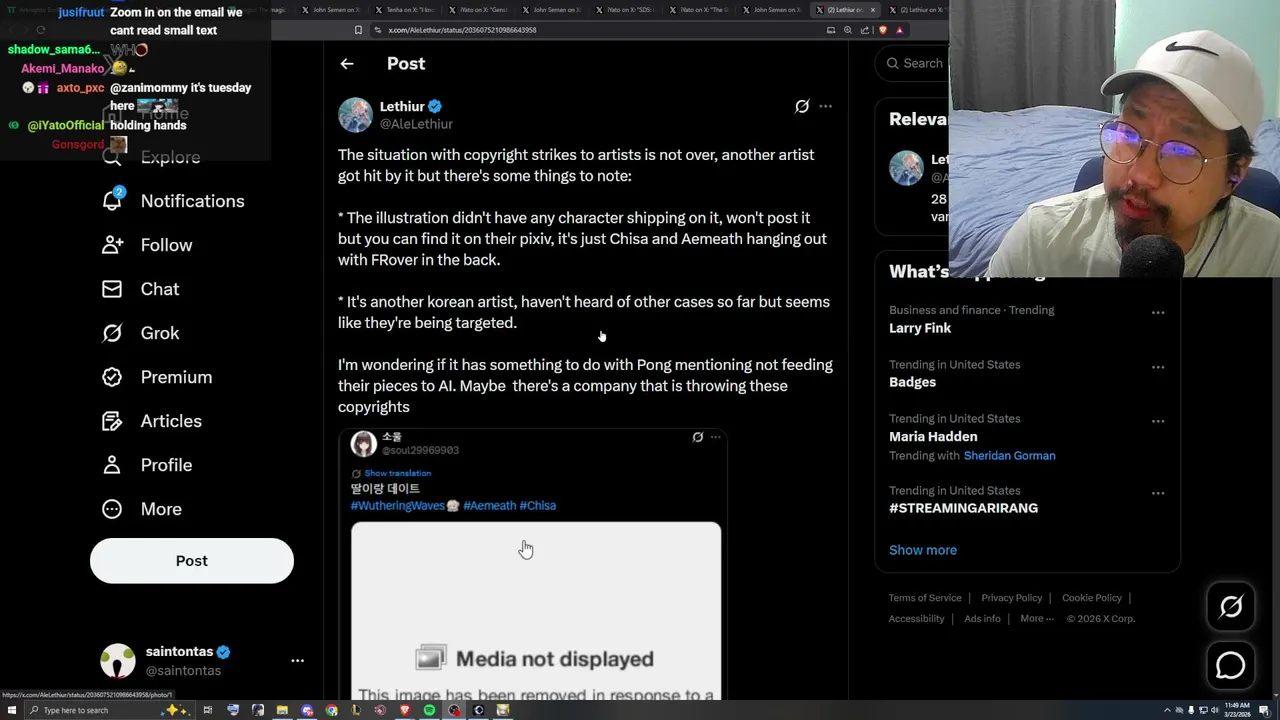Open Ads info footer link
This screenshot has height=720, width=1280.
982,619
